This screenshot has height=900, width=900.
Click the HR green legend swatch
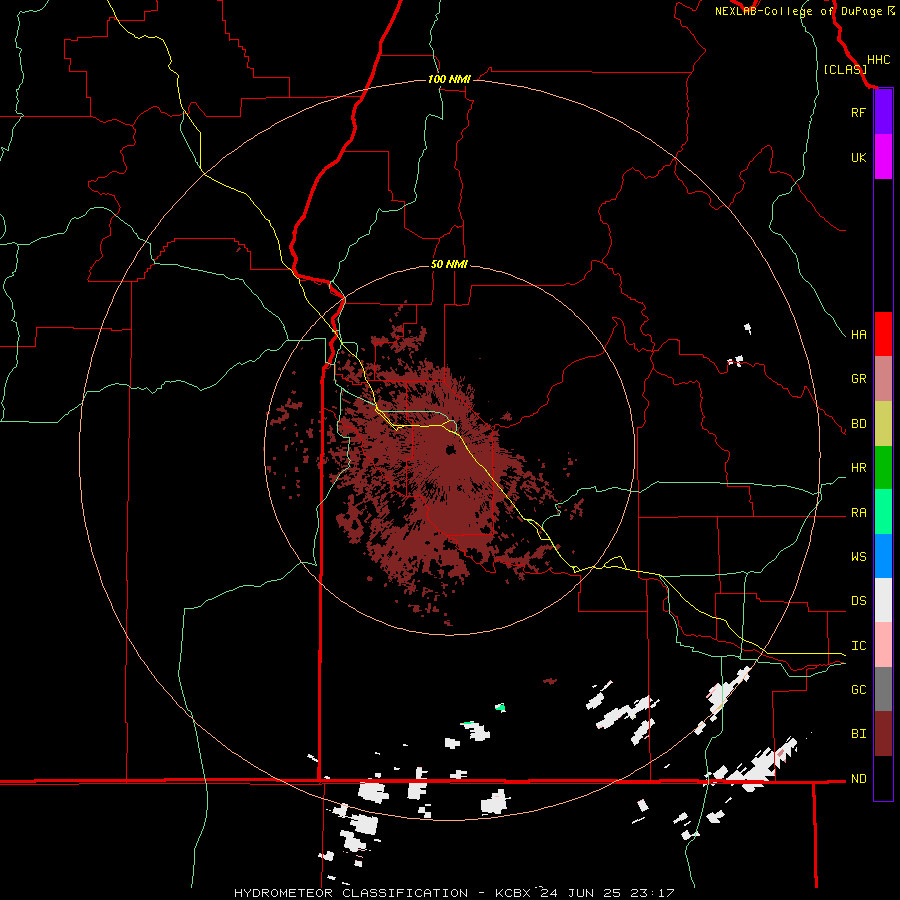883,468
